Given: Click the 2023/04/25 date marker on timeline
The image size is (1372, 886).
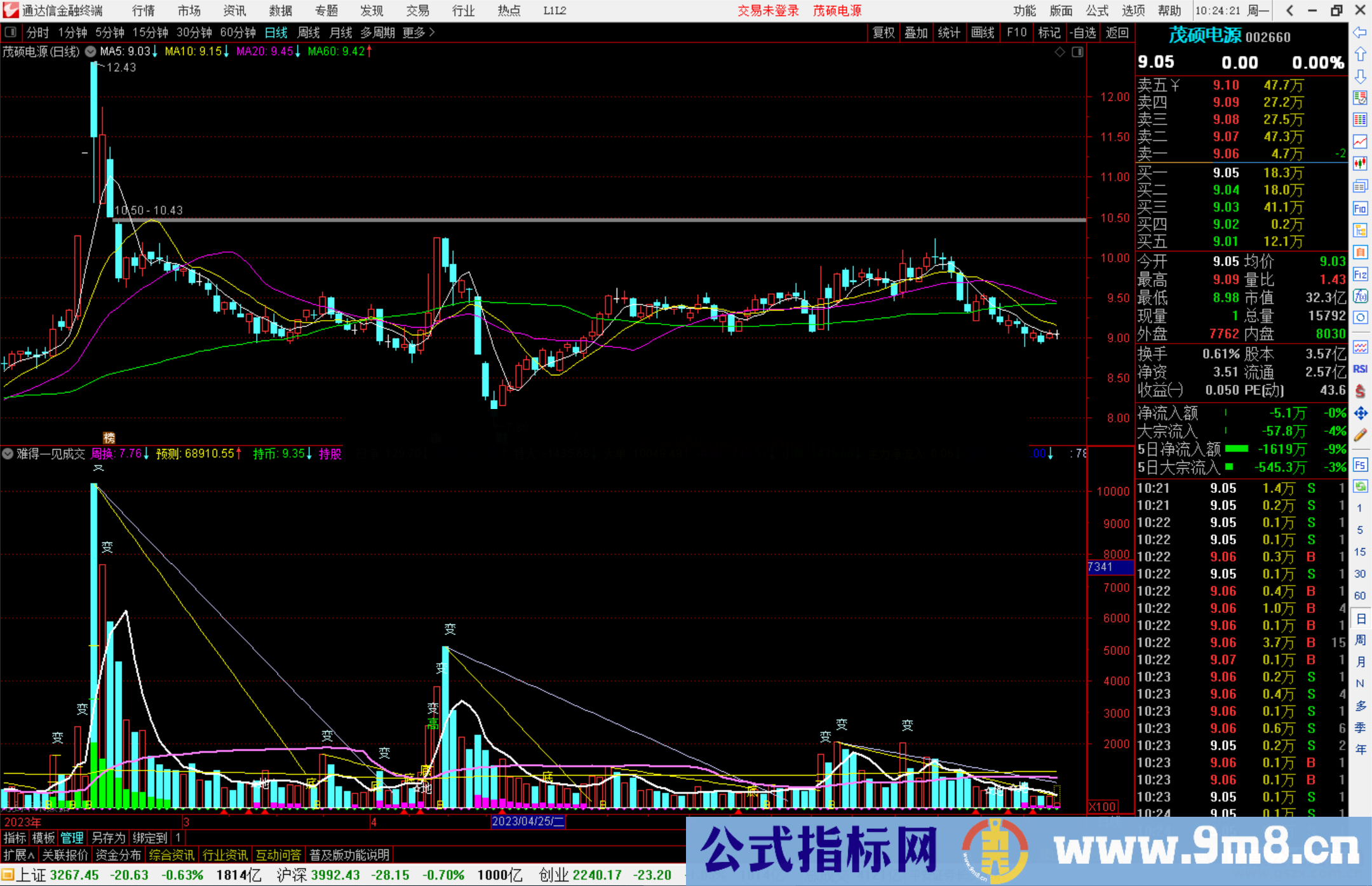Looking at the screenshot, I should tap(527, 821).
